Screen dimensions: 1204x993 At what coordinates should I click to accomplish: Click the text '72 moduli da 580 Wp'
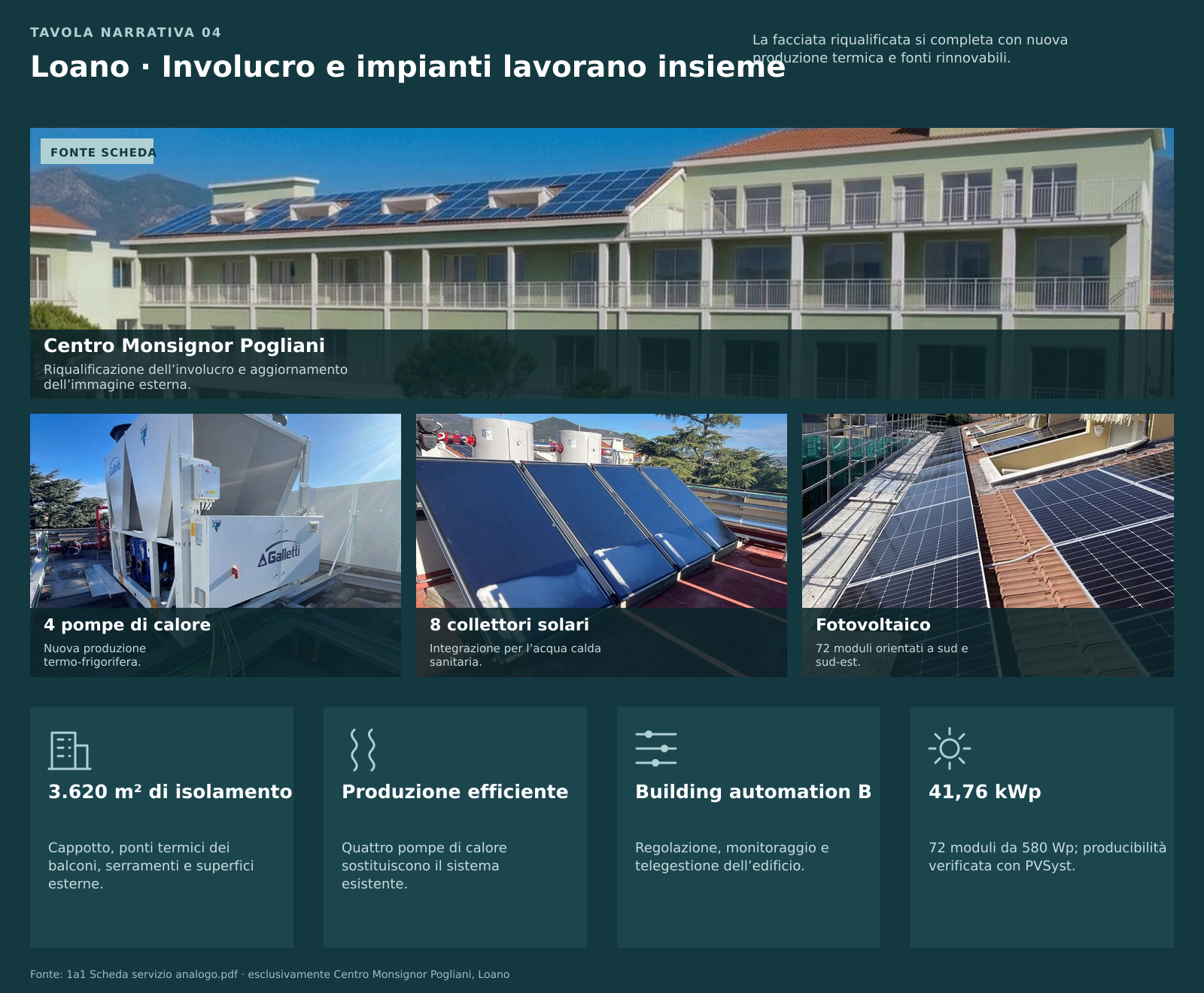[1047, 856]
